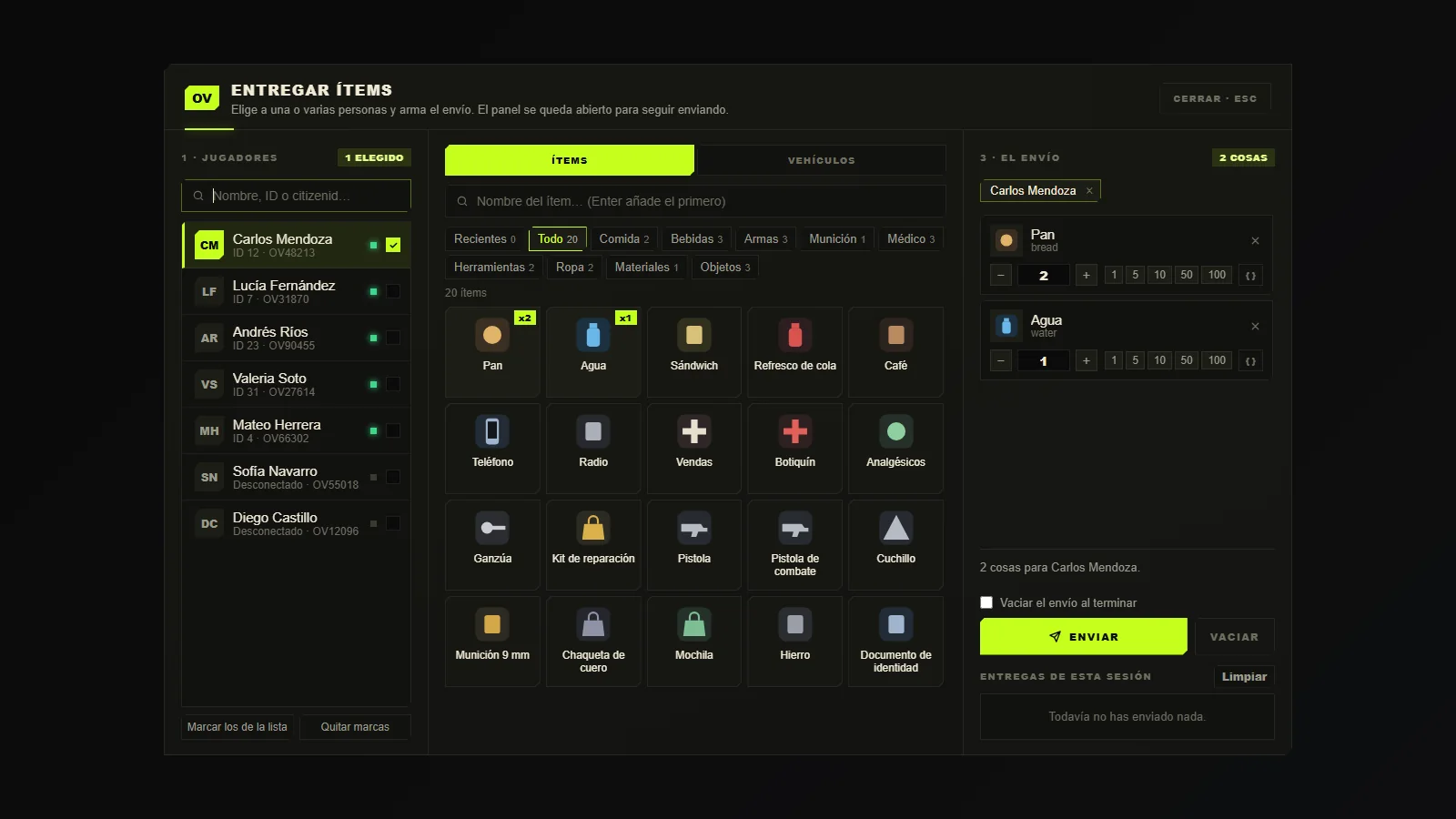Show the Armas category filter
This screenshot has width=1456, height=819.
pos(765,239)
